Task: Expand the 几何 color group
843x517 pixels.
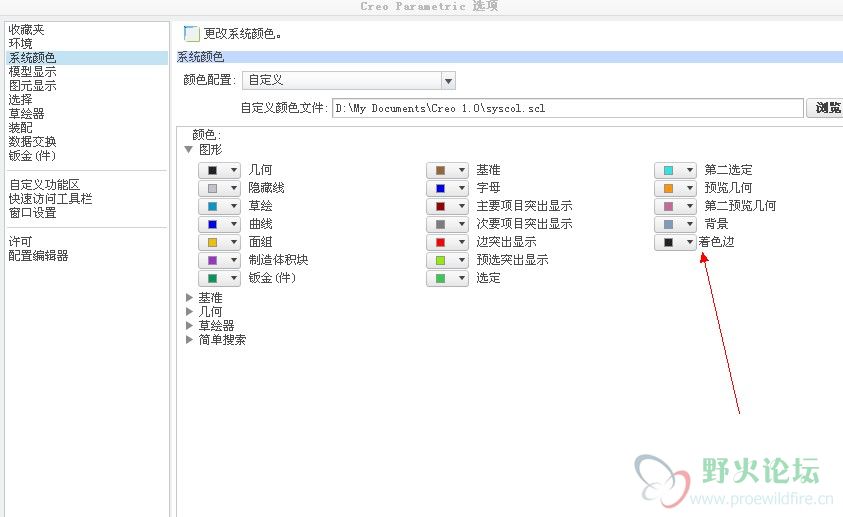Action: [x=189, y=311]
